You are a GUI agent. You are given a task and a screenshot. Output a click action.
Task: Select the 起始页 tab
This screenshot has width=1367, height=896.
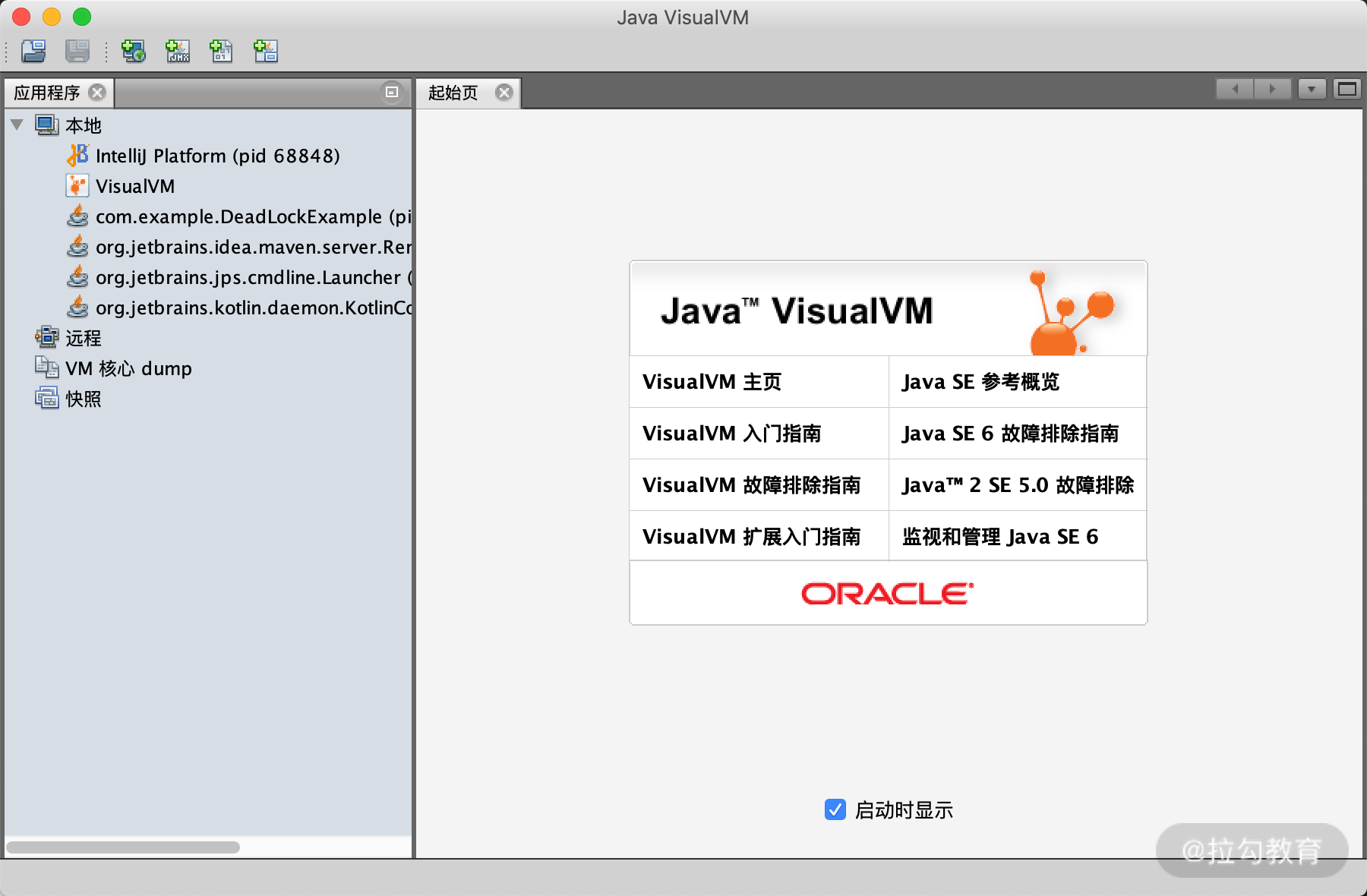point(453,93)
